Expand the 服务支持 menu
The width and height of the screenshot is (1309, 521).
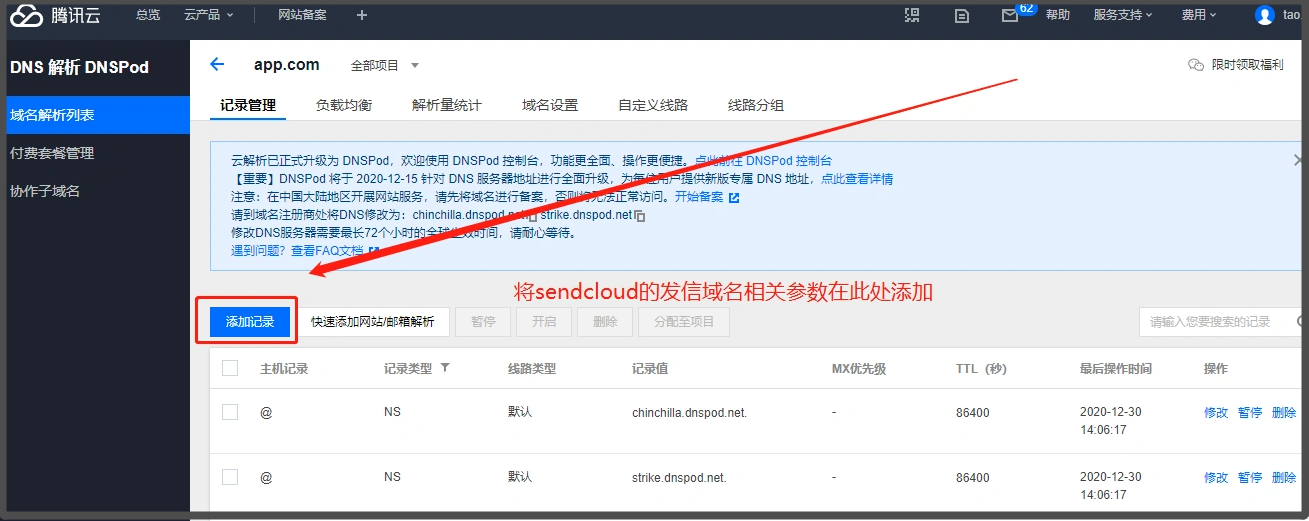(1123, 15)
